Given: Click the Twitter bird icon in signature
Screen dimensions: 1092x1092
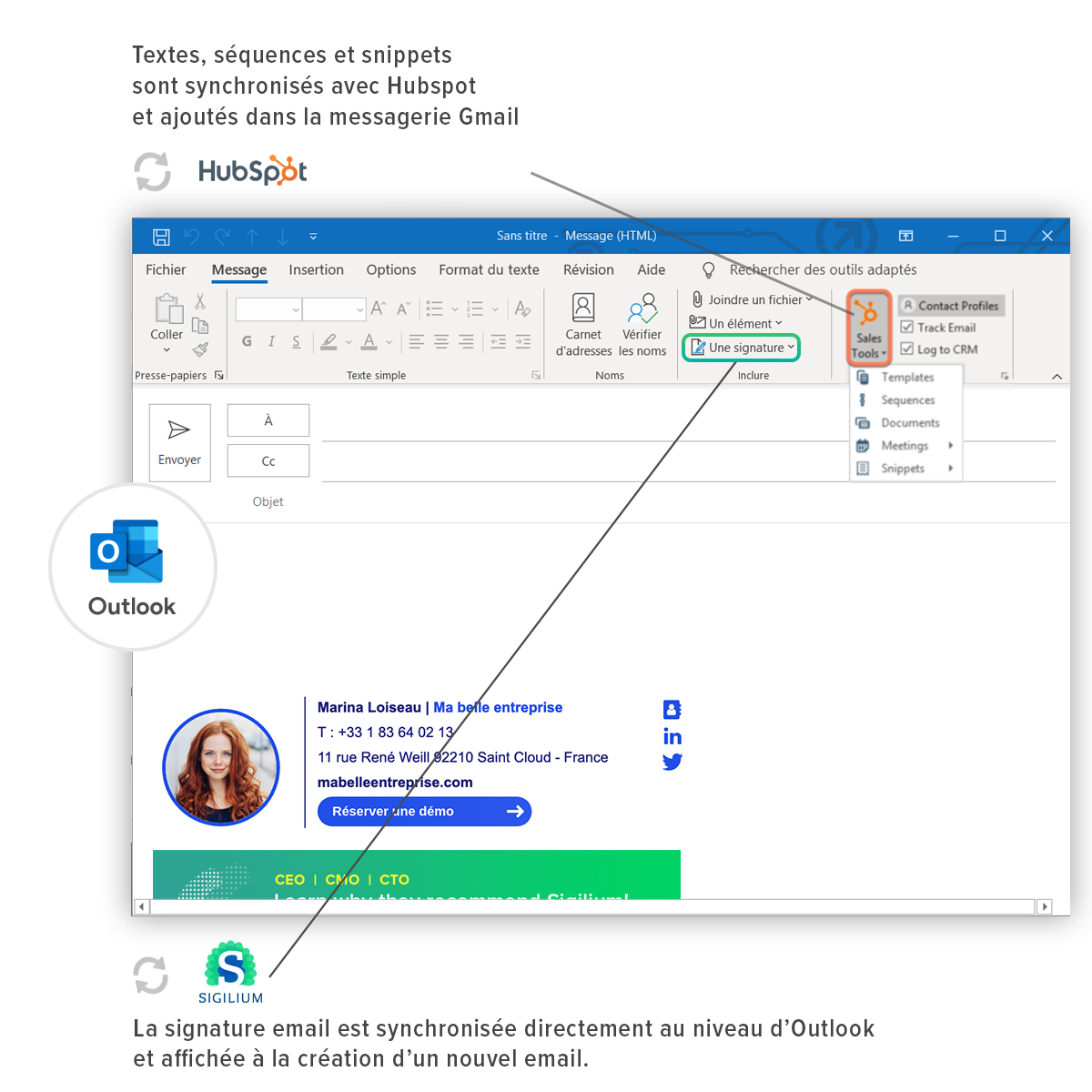Looking at the screenshot, I should coord(672,762).
